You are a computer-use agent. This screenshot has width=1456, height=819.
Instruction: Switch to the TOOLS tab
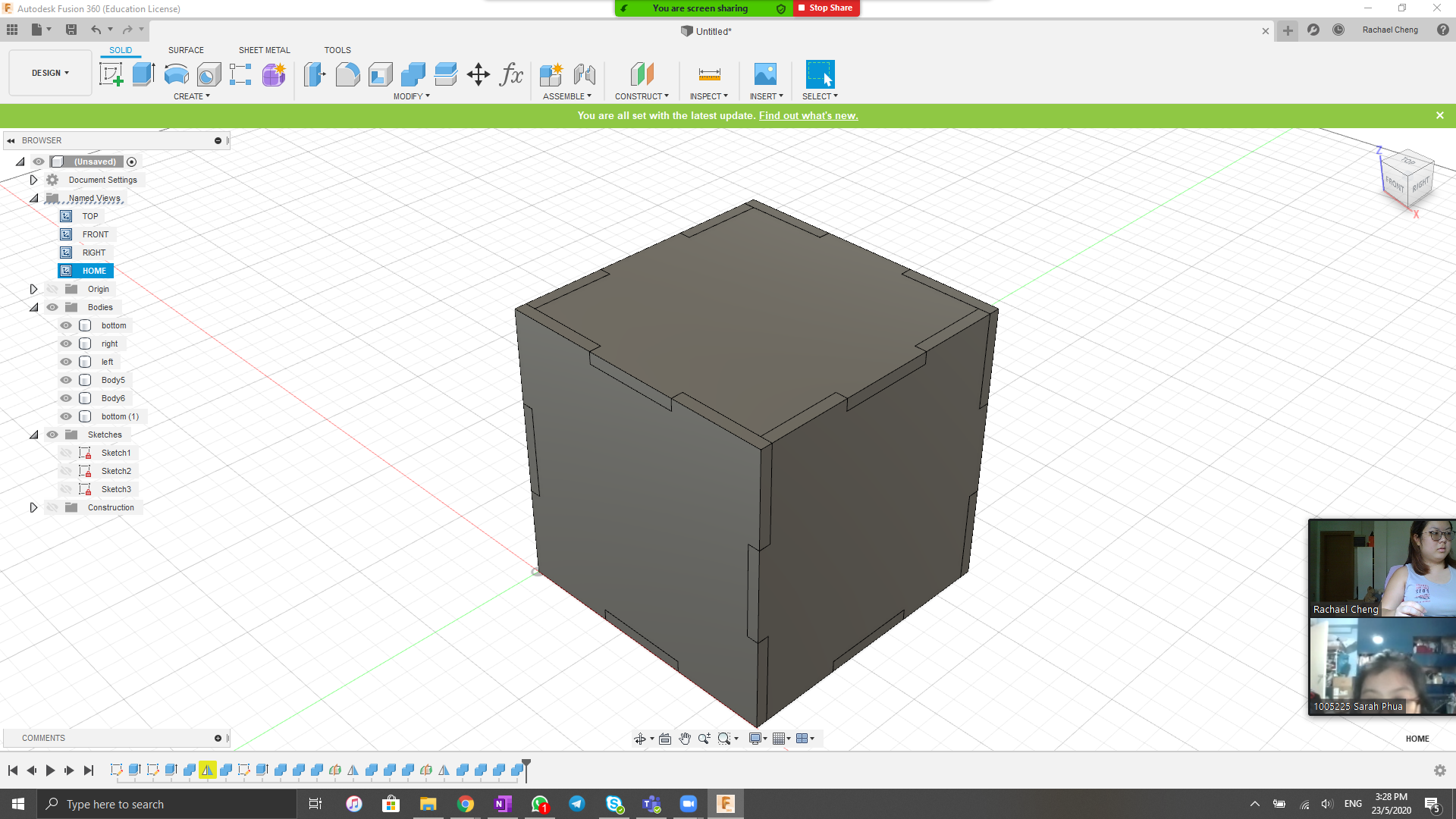(337, 50)
